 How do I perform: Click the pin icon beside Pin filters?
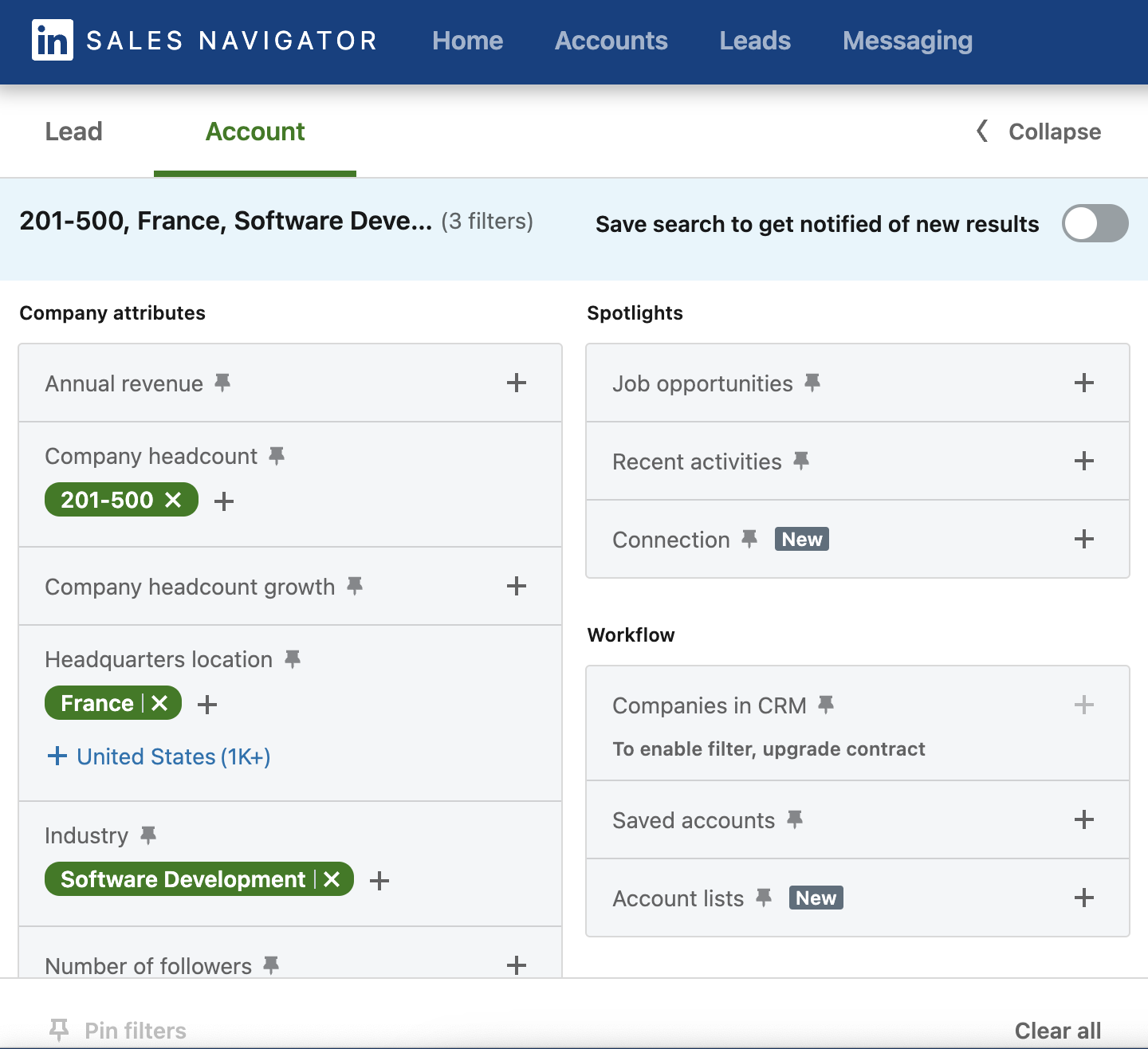(x=59, y=1031)
